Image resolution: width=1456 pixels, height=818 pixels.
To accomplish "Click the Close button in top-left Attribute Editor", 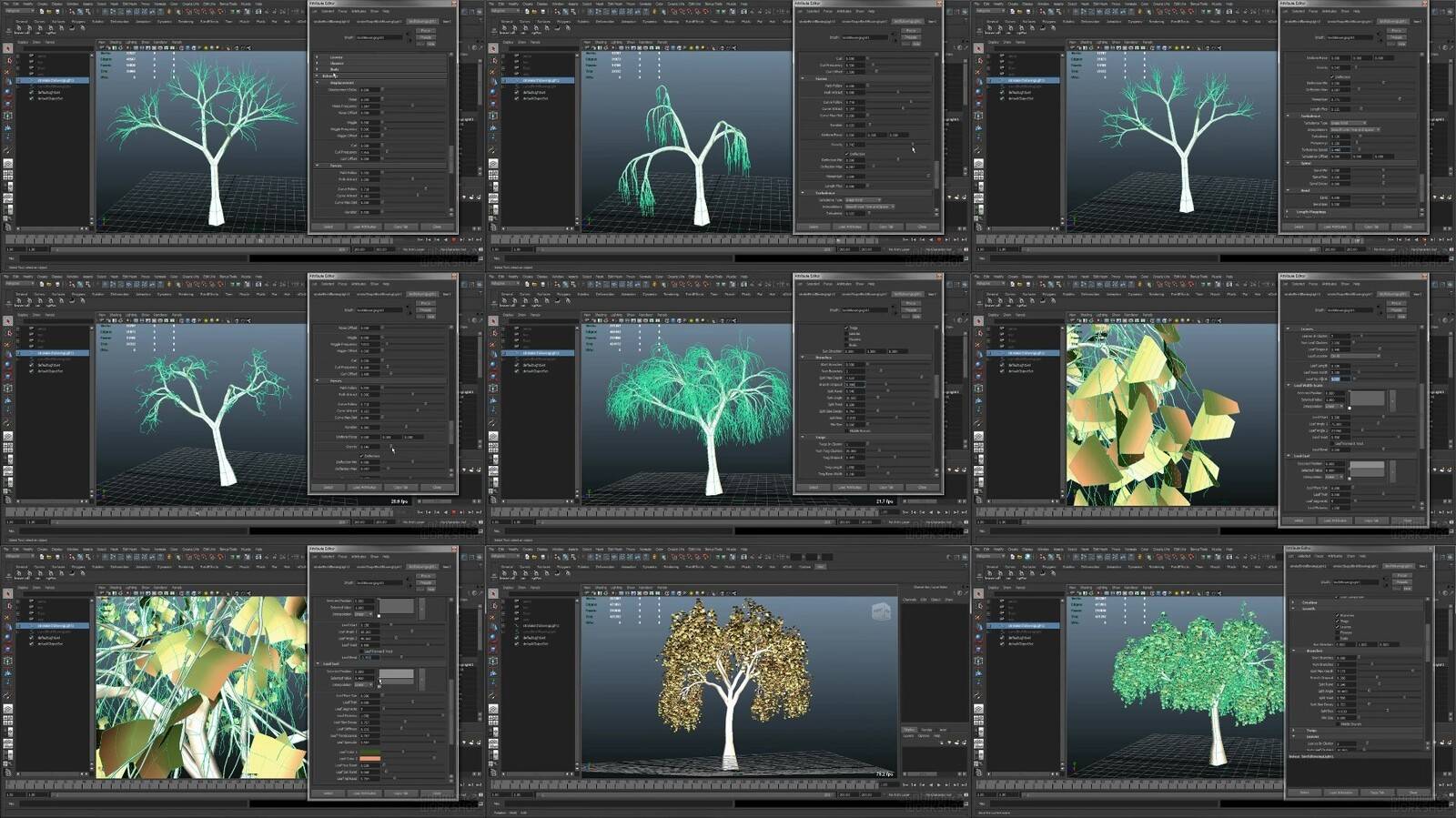I will pos(437,227).
